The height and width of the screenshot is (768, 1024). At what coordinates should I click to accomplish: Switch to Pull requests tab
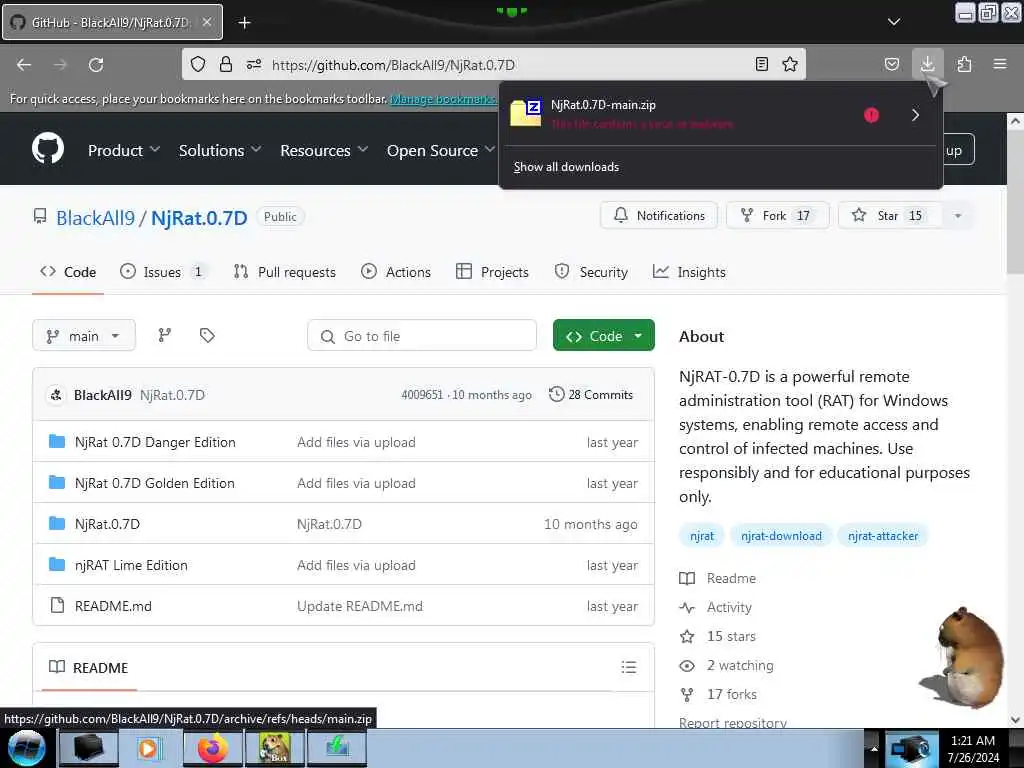tap(285, 272)
